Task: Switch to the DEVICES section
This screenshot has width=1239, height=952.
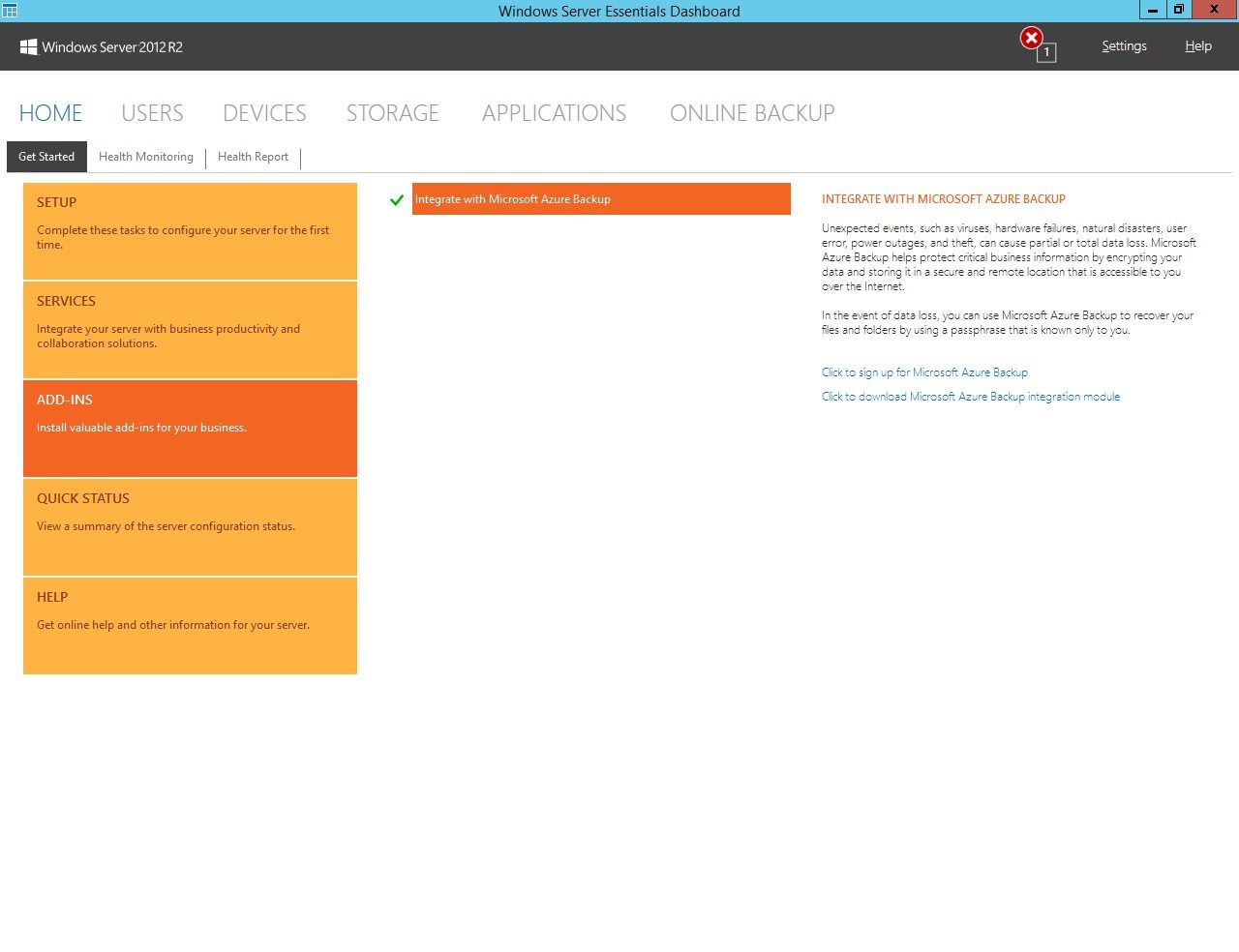Action: coord(264,113)
